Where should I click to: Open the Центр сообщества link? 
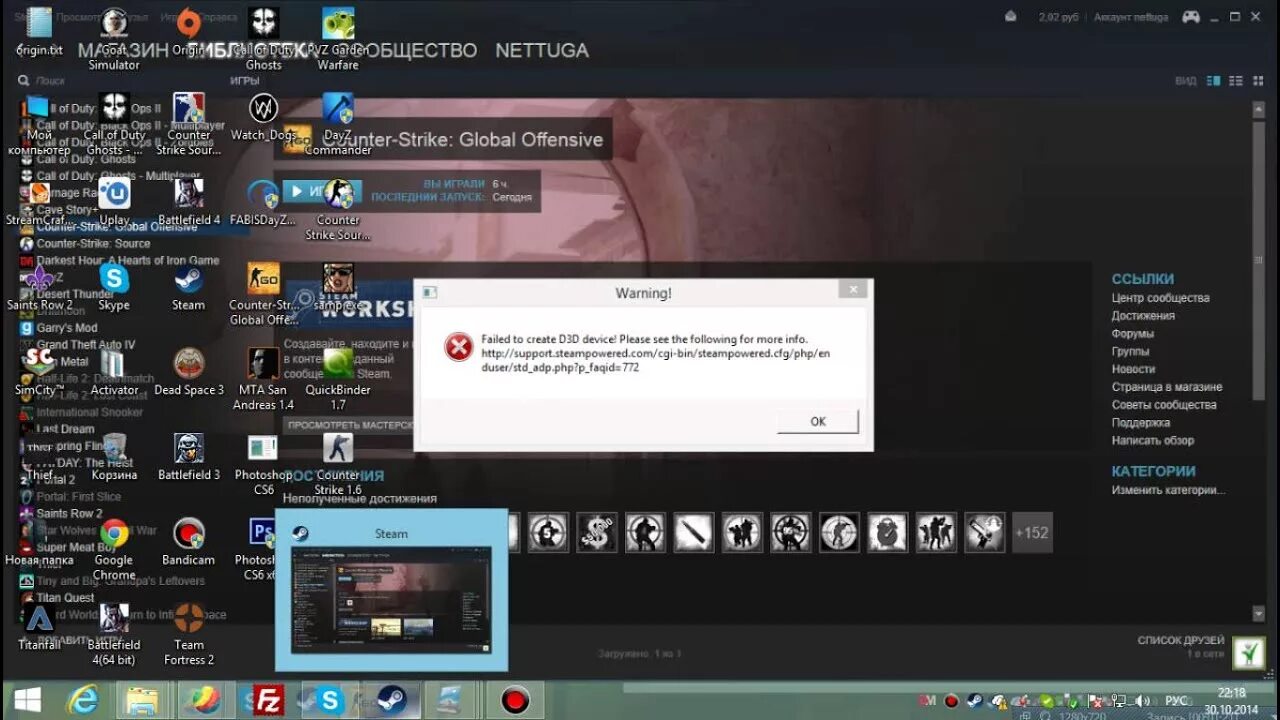(x=1160, y=298)
